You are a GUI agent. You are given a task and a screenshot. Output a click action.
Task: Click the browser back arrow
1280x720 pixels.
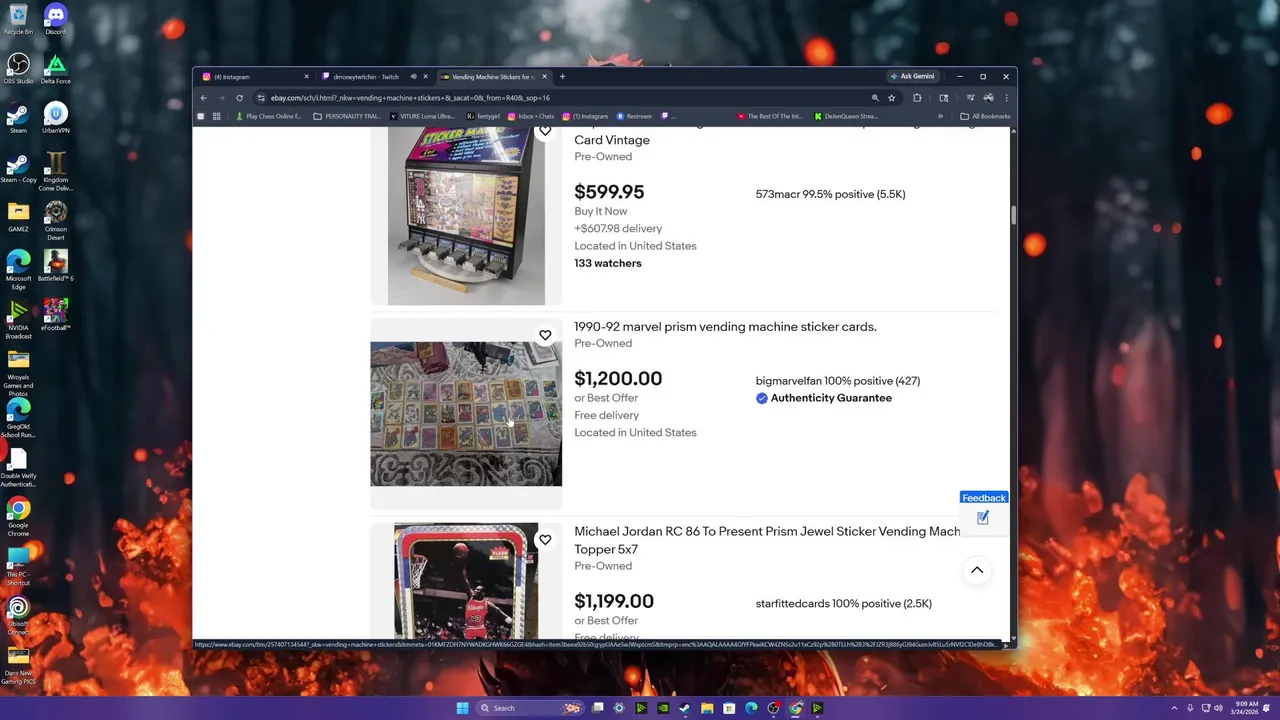point(203,98)
